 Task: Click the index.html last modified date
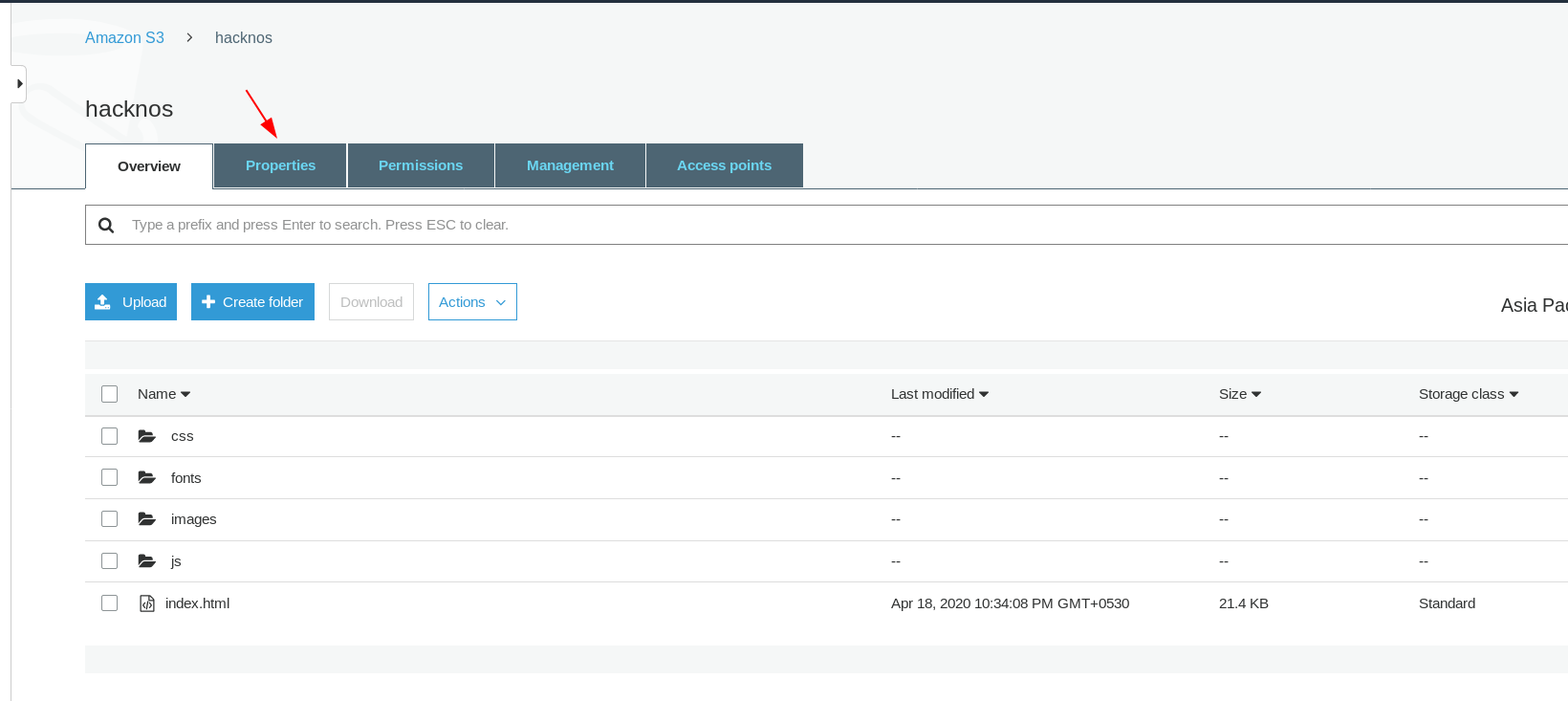[x=1010, y=603]
